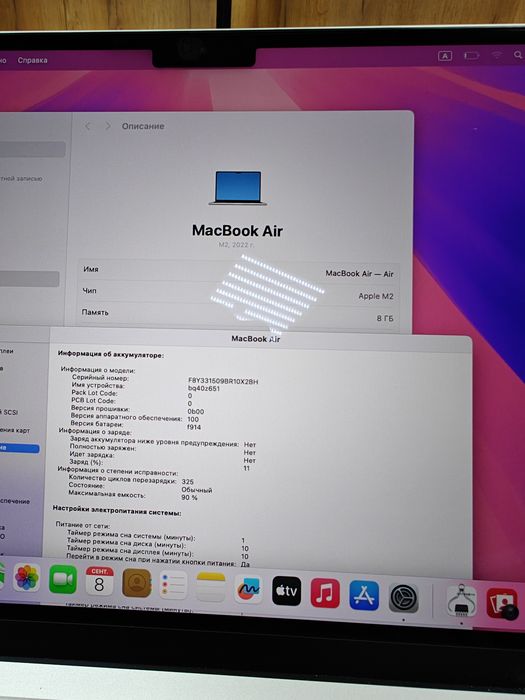Click 'Таймер режима сна диска (минуты):' label
This screenshot has width=525, height=700.
pos(126,543)
